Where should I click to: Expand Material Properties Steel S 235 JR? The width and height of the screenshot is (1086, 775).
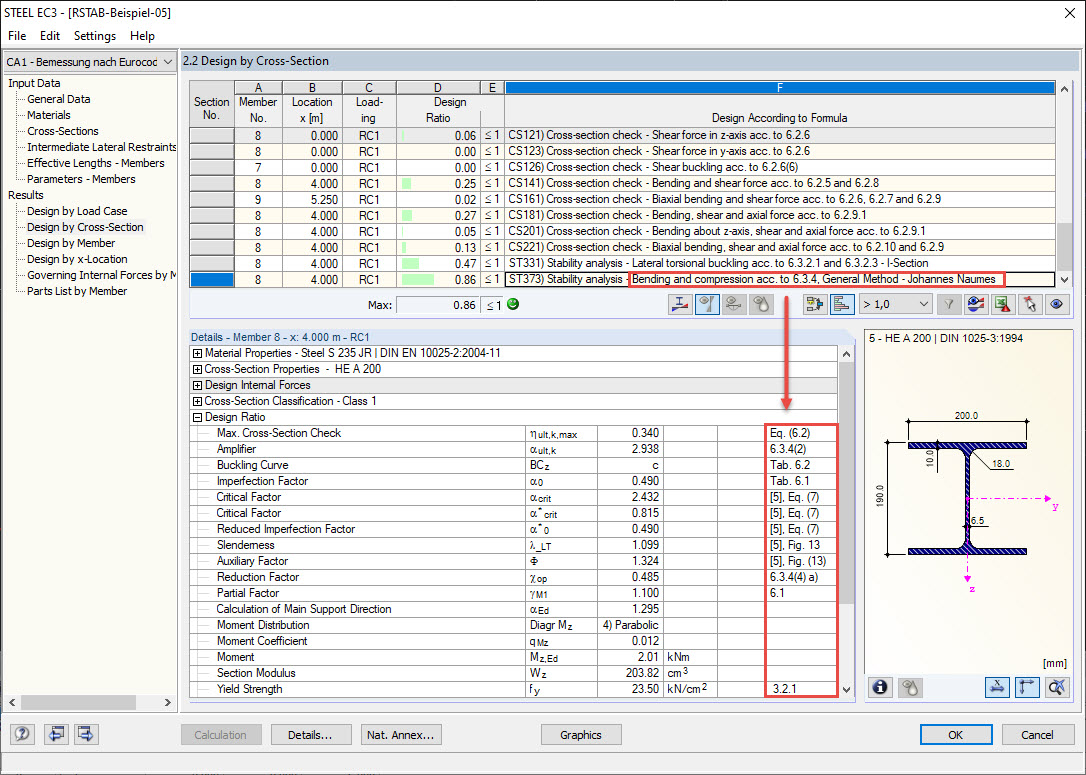(197, 353)
